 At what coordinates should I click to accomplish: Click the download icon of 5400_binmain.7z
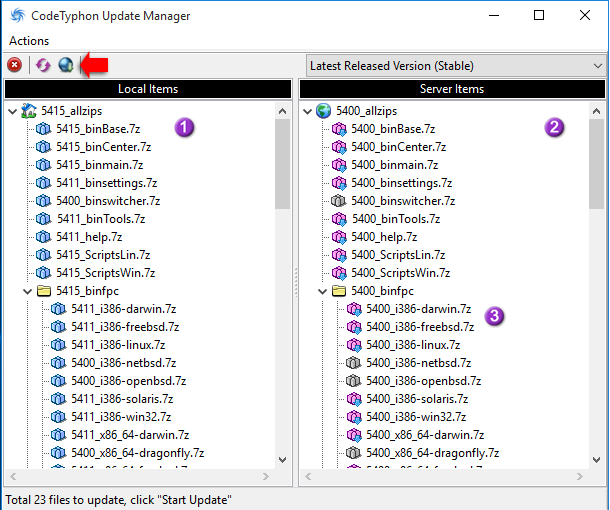(x=339, y=165)
